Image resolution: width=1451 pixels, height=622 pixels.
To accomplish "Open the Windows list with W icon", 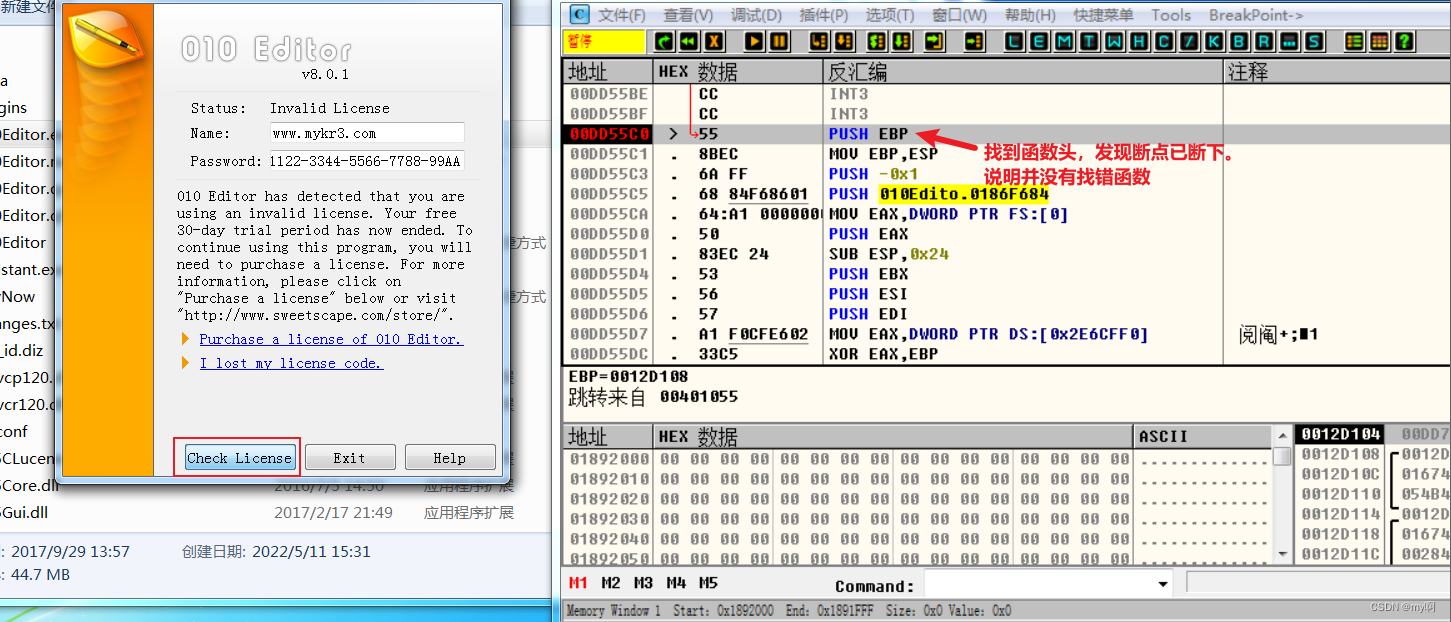I will [x=1114, y=41].
